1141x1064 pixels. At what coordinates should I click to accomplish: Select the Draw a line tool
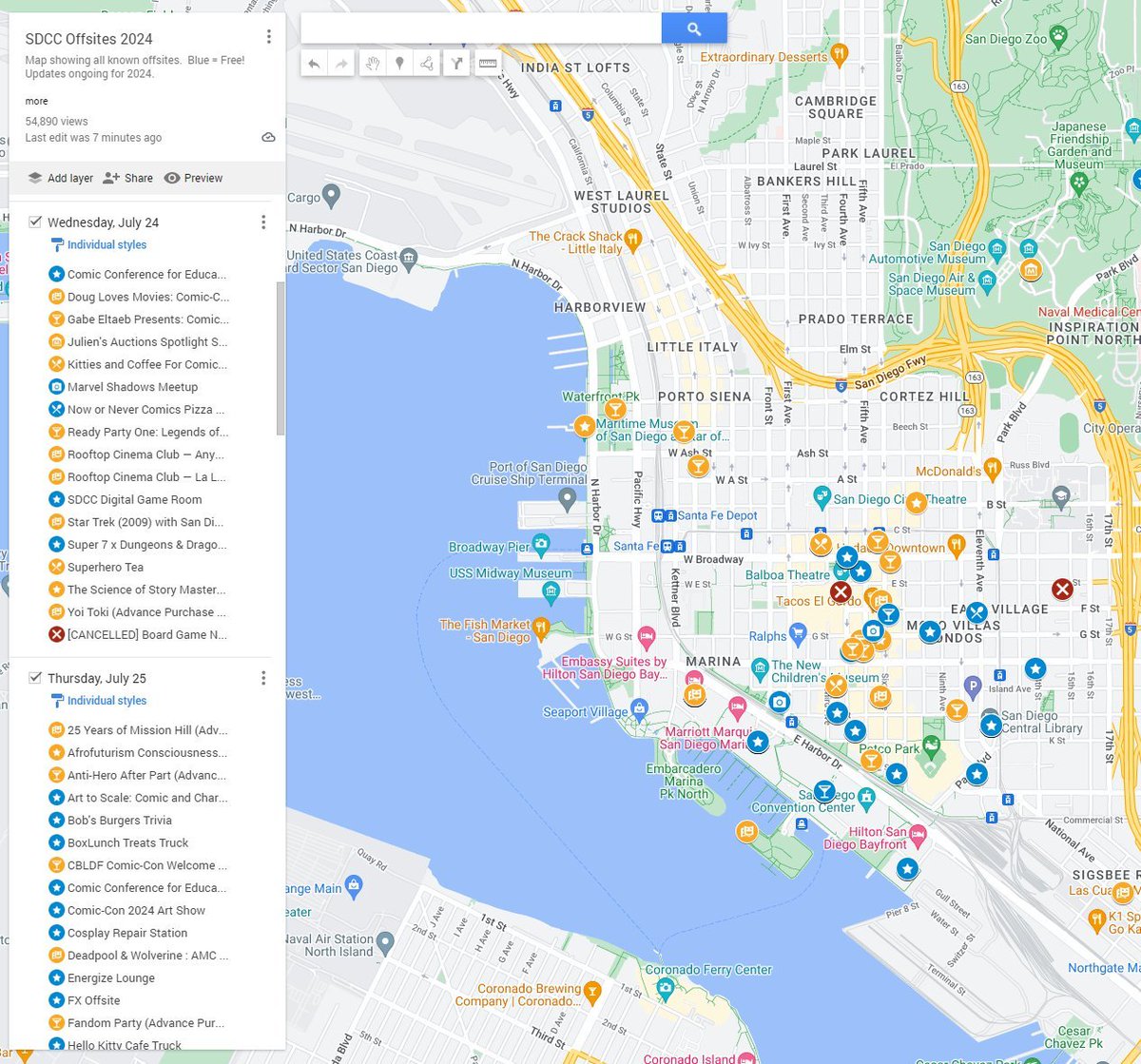426,63
